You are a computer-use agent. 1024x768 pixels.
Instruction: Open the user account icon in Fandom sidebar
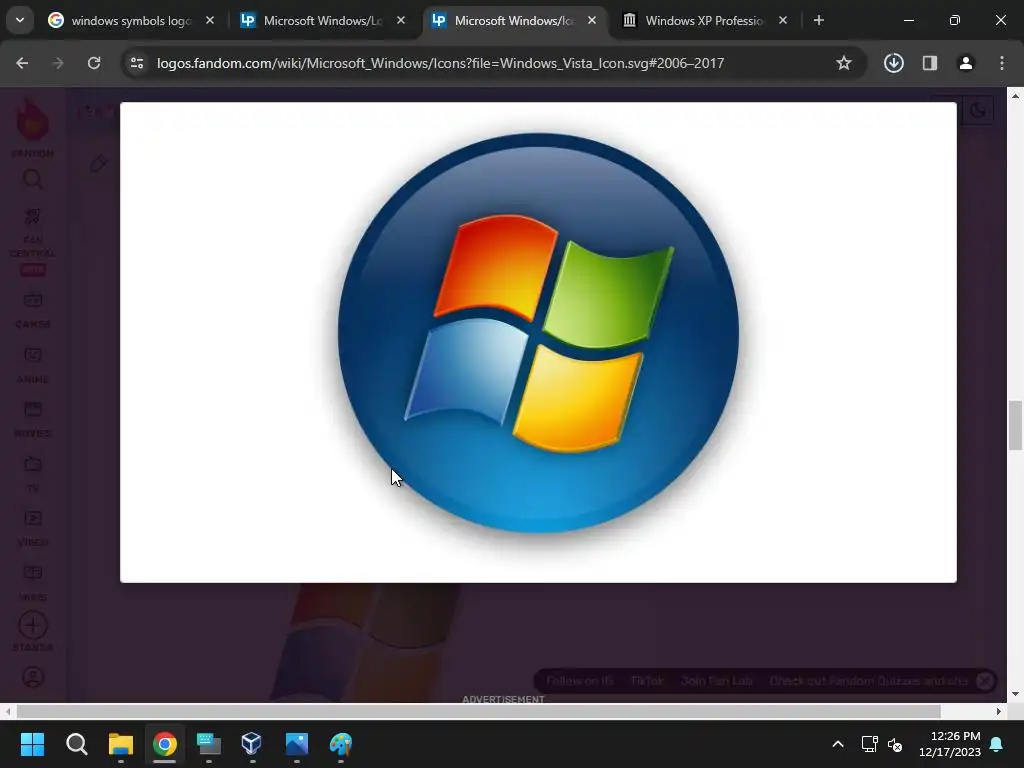(x=33, y=677)
